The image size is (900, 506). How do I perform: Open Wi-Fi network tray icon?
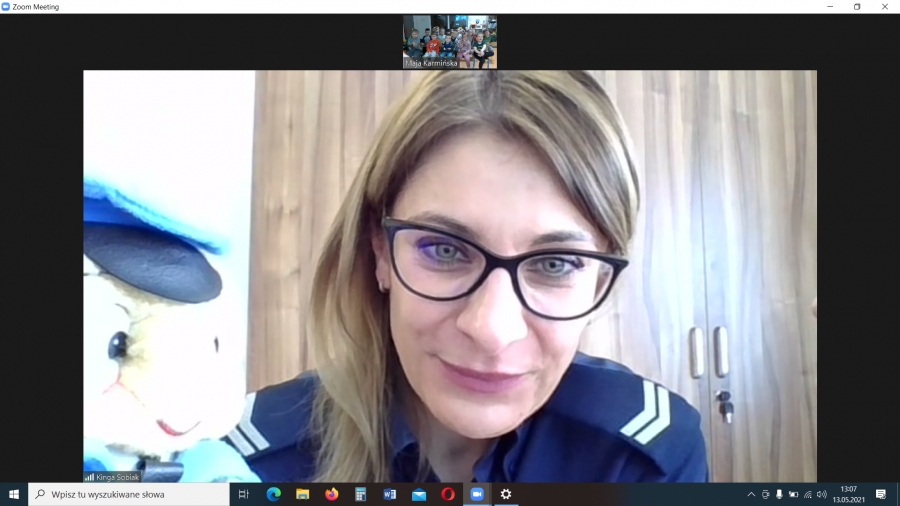(x=808, y=494)
